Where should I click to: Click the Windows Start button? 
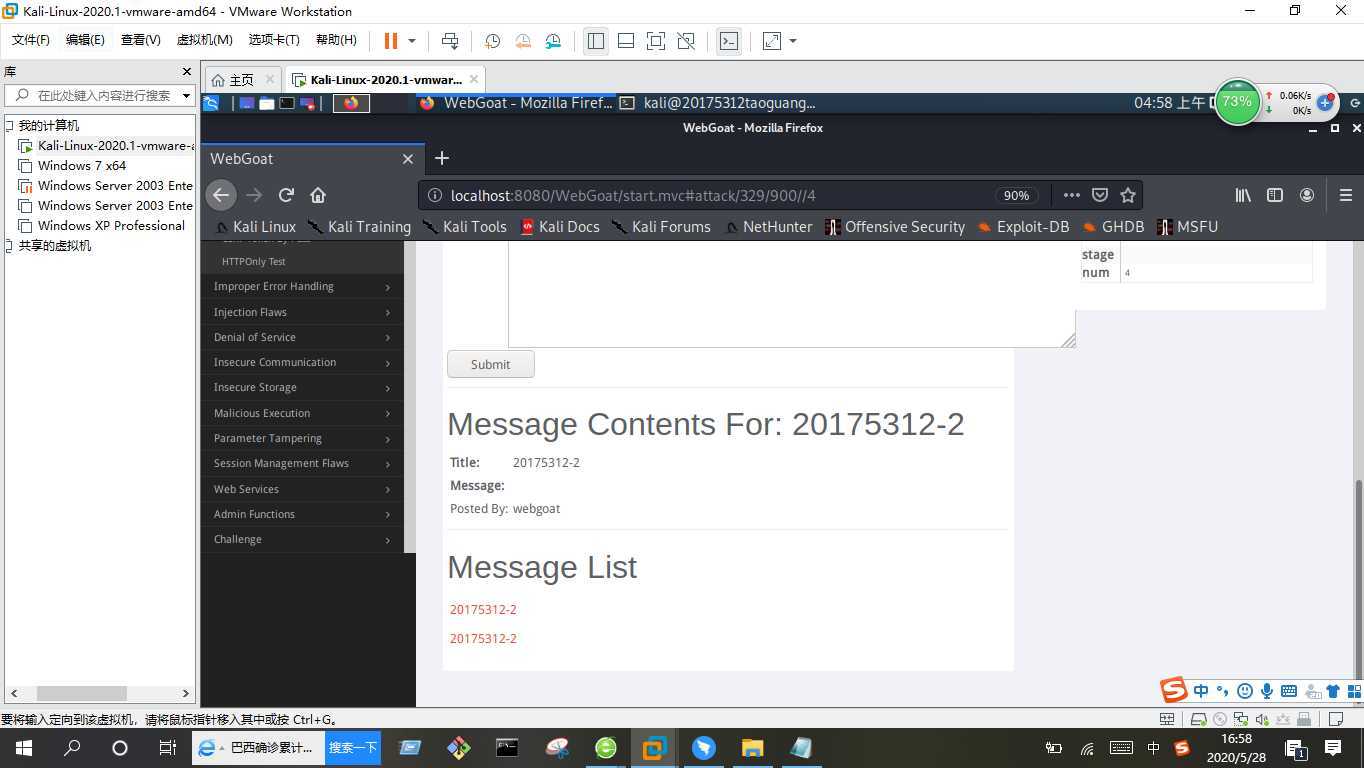coord(24,748)
